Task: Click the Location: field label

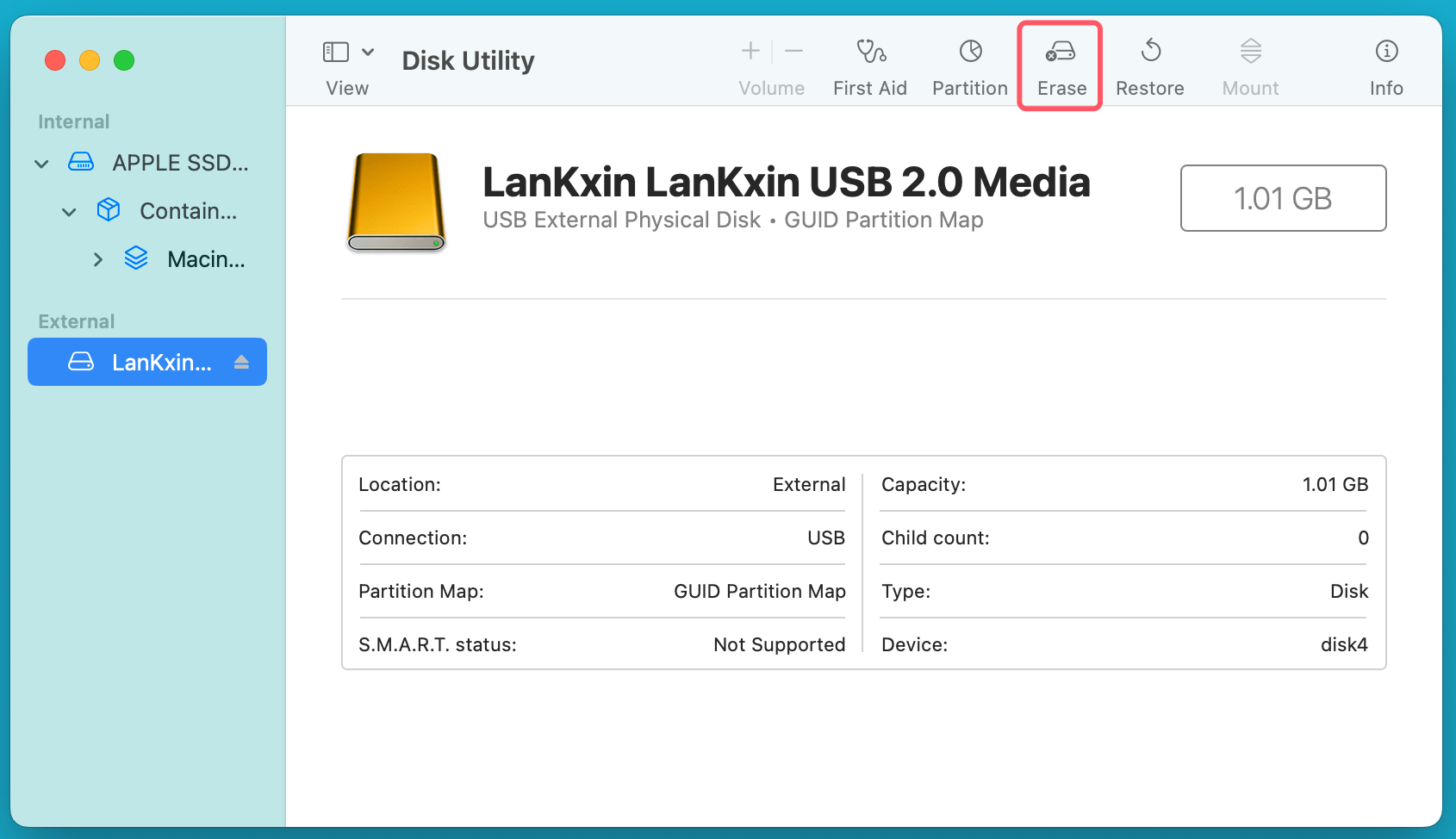Action: click(x=400, y=484)
